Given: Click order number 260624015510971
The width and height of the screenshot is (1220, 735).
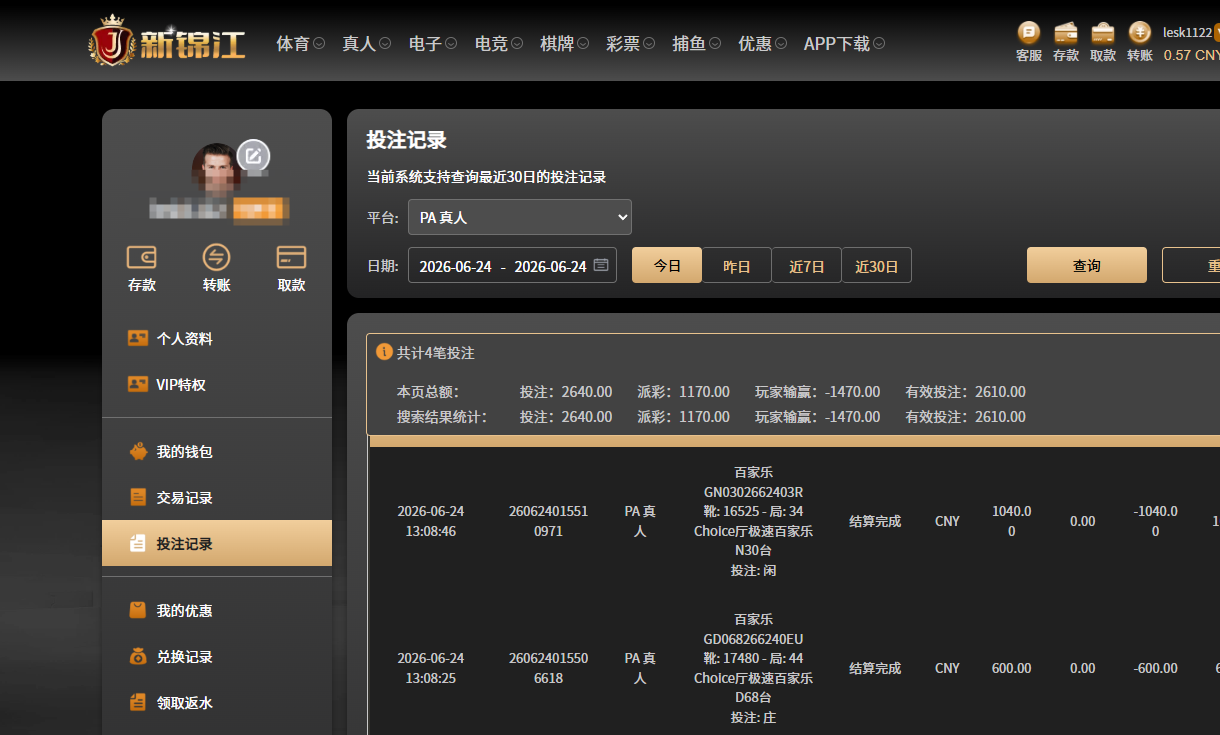Looking at the screenshot, I should coord(549,521).
